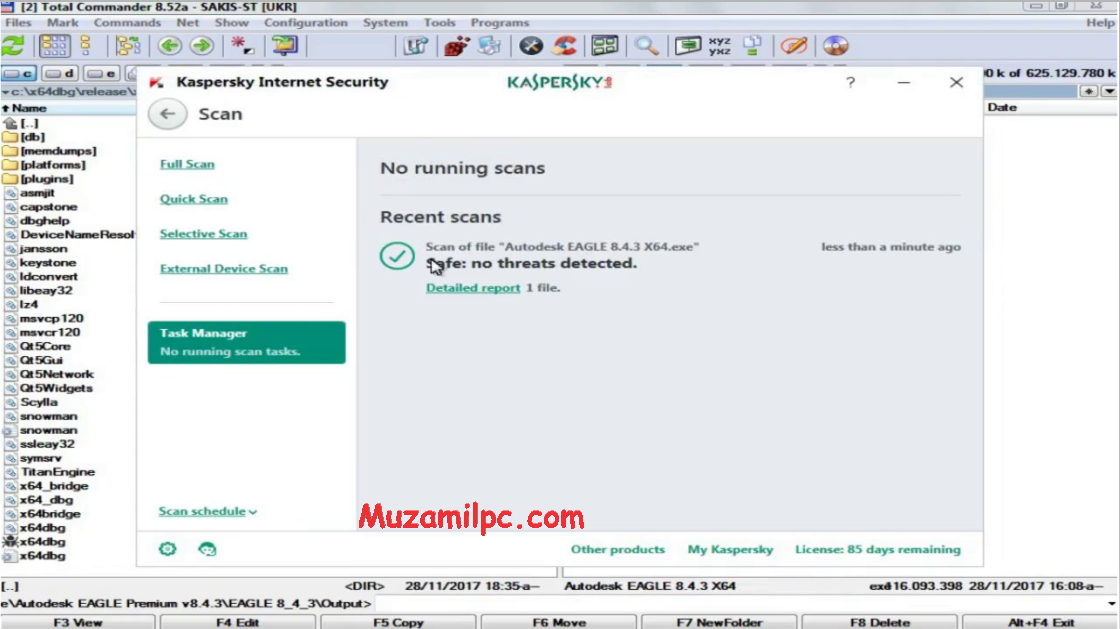This screenshot has height=629, width=1120.
Task: Click the command line input field
Action: tap(739, 604)
